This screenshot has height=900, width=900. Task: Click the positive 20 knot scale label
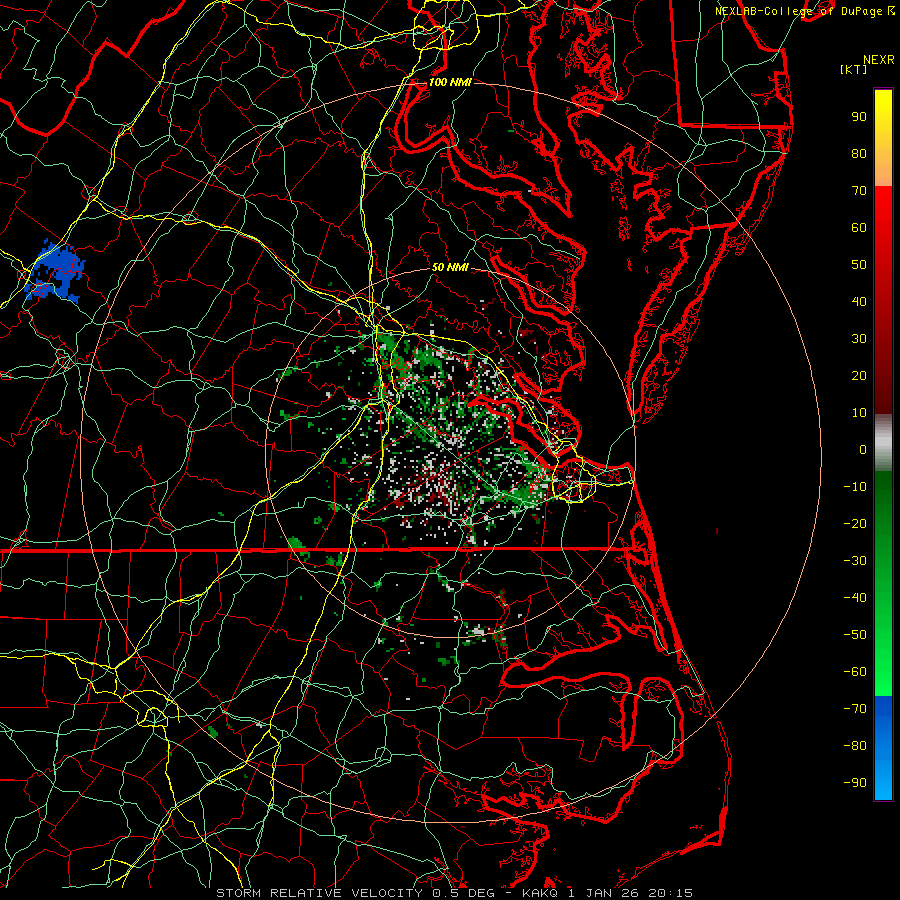click(859, 376)
